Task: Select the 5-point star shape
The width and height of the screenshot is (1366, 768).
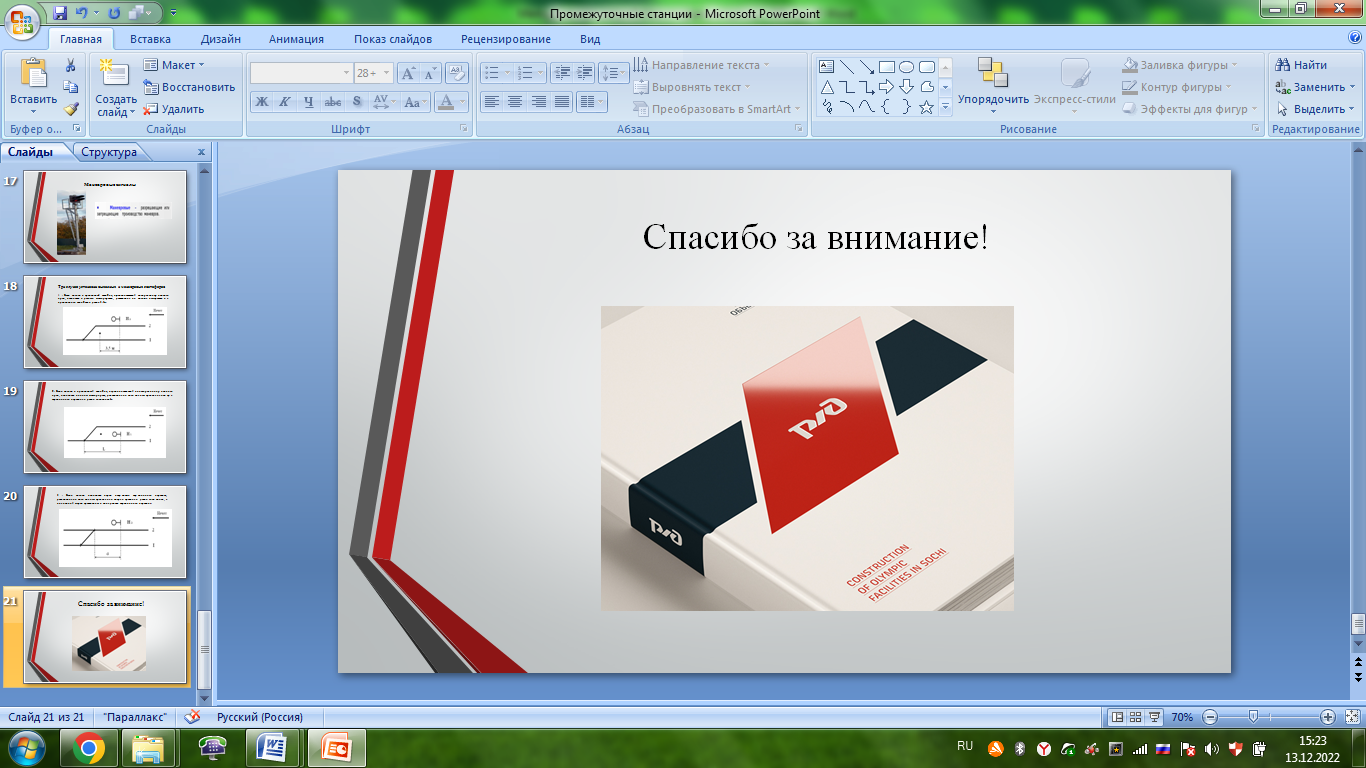Action: point(927,107)
